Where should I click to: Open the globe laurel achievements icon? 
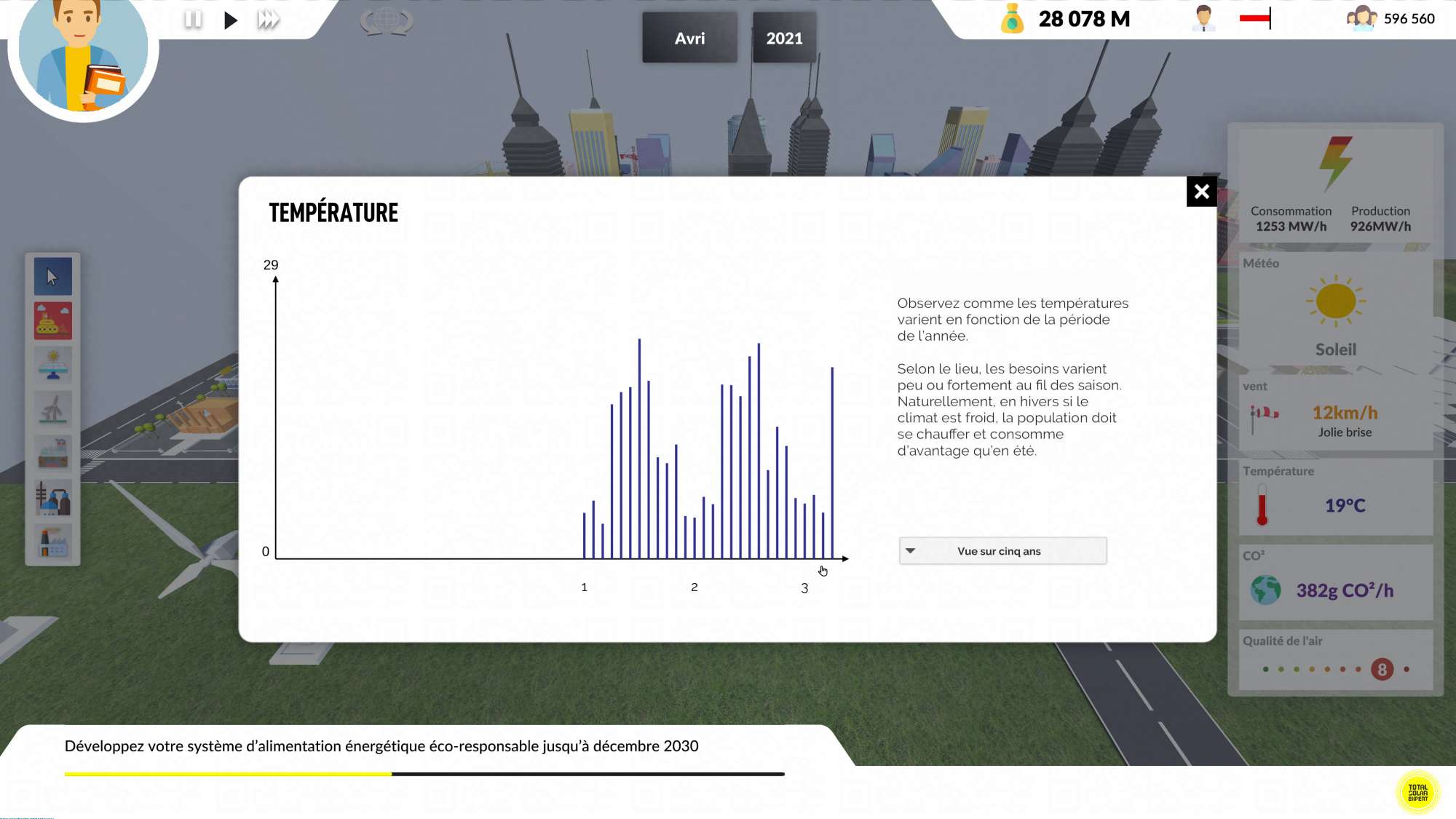pos(387,20)
